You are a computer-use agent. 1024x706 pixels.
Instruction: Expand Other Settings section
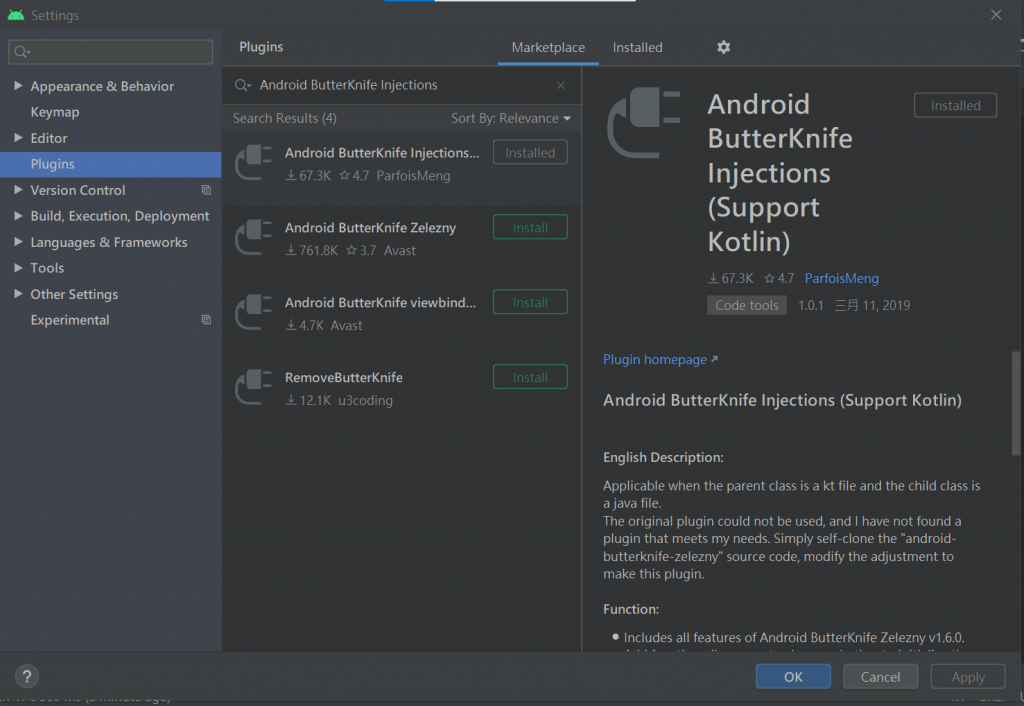pos(18,294)
